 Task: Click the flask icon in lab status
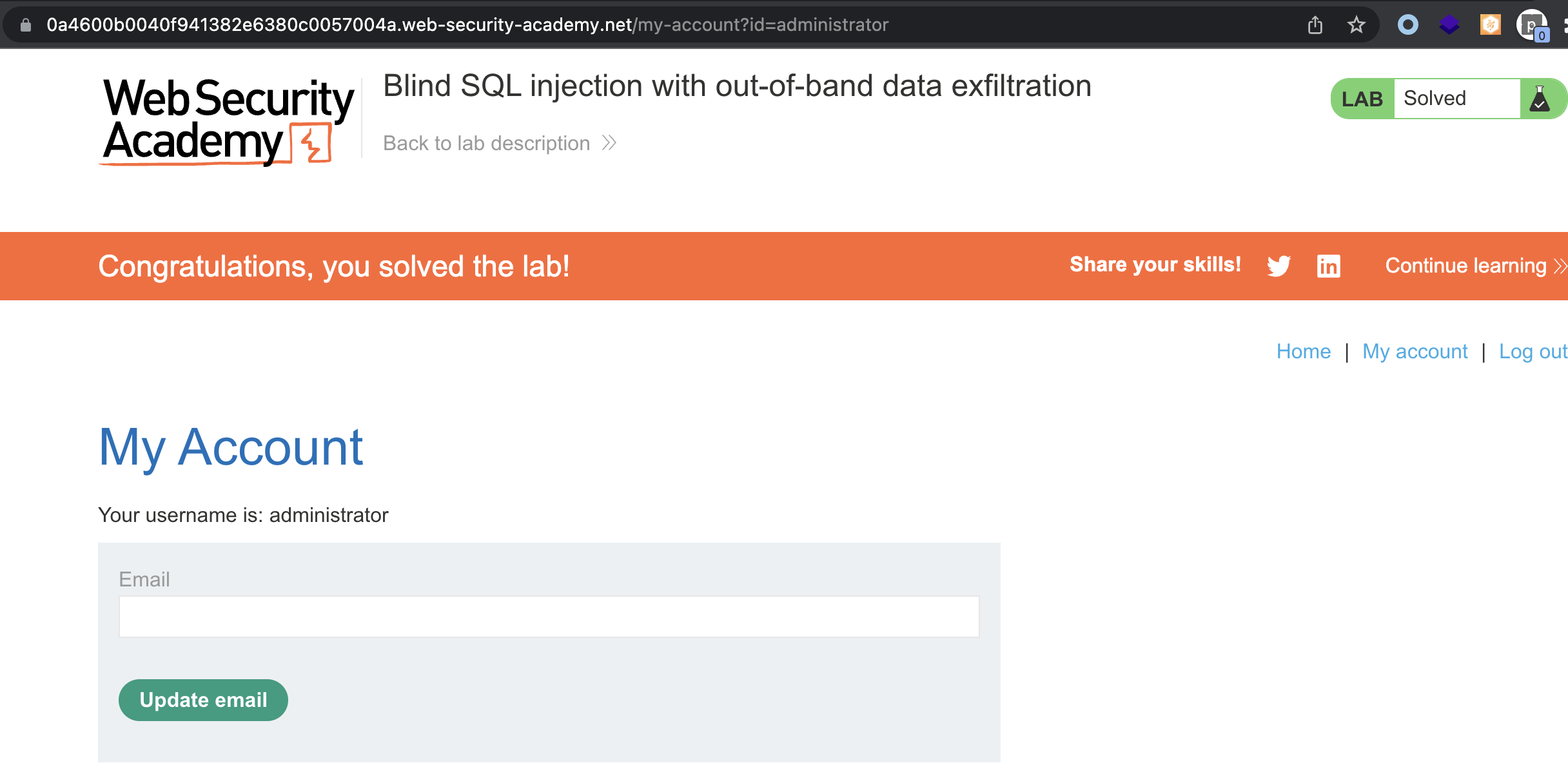click(x=1540, y=99)
